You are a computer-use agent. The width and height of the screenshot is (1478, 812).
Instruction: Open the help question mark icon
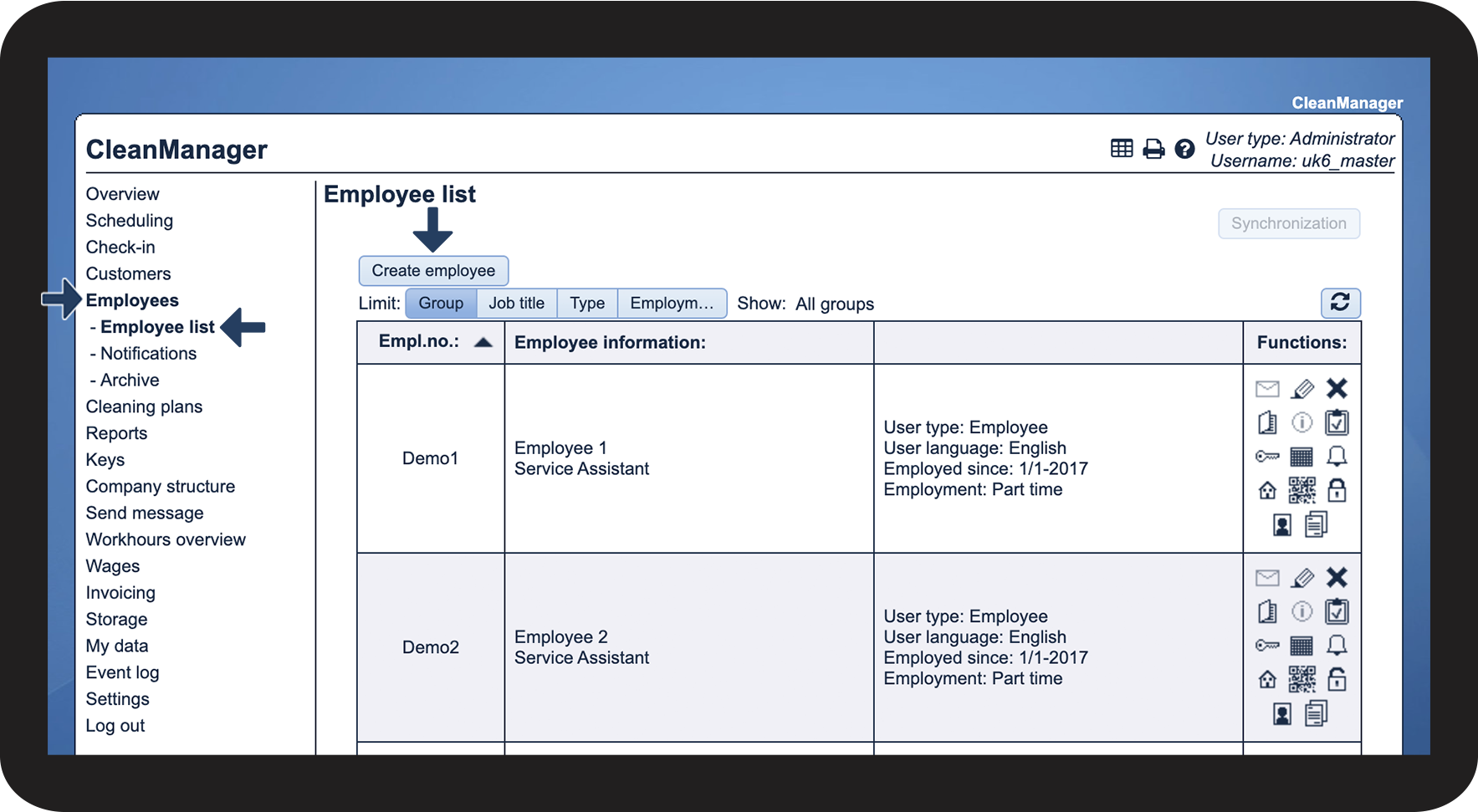click(1184, 149)
